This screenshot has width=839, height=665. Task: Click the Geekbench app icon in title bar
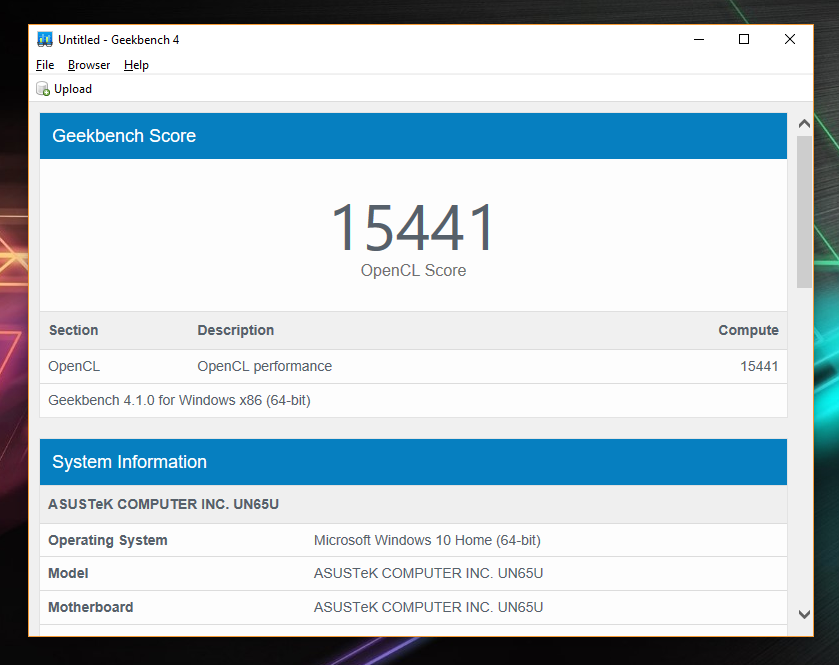tap(44, 40)
